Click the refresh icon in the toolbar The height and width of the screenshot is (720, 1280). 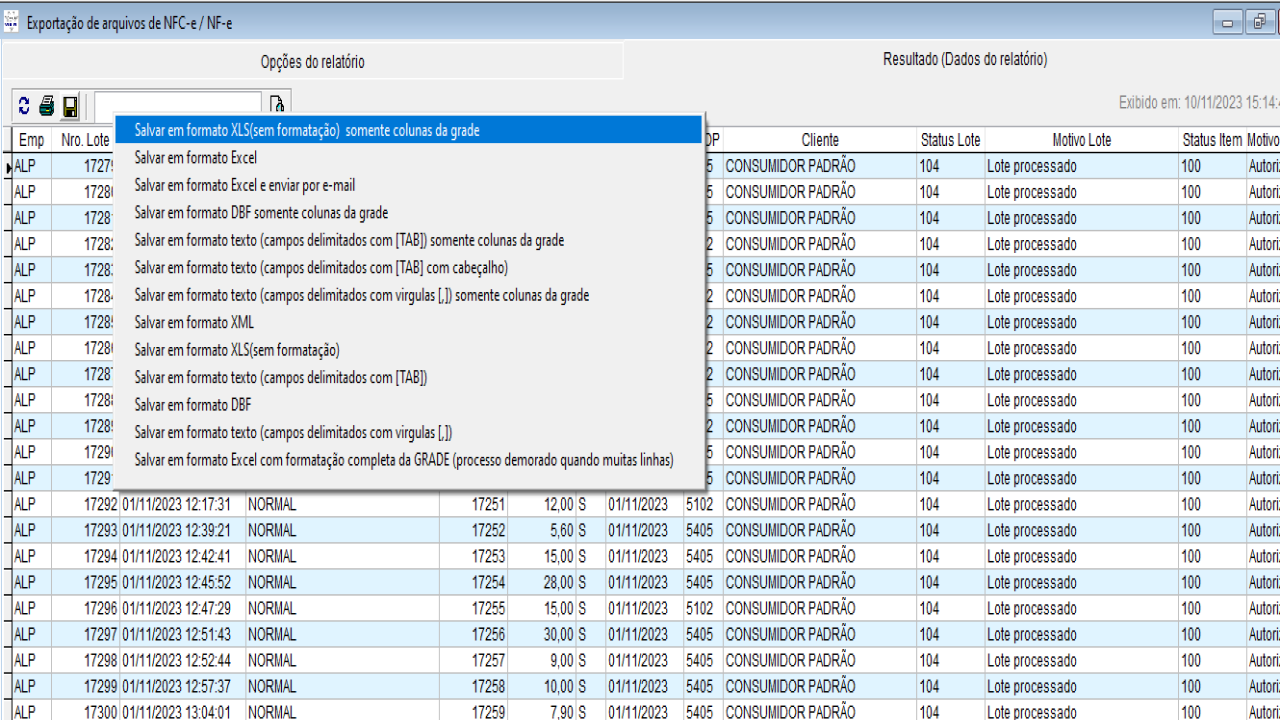pos(24,106)
